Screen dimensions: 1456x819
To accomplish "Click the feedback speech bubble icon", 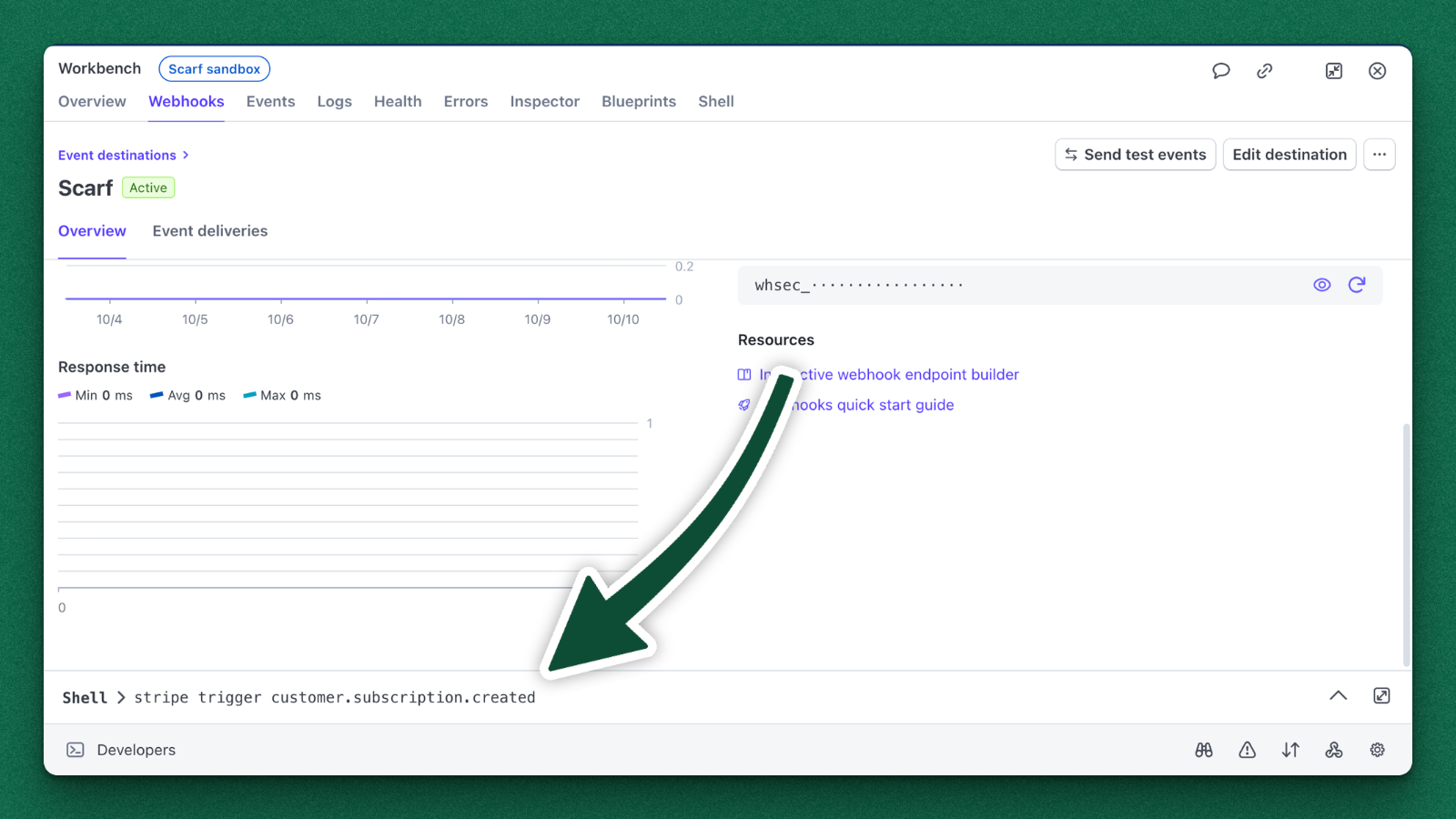I will (1221, 71).
